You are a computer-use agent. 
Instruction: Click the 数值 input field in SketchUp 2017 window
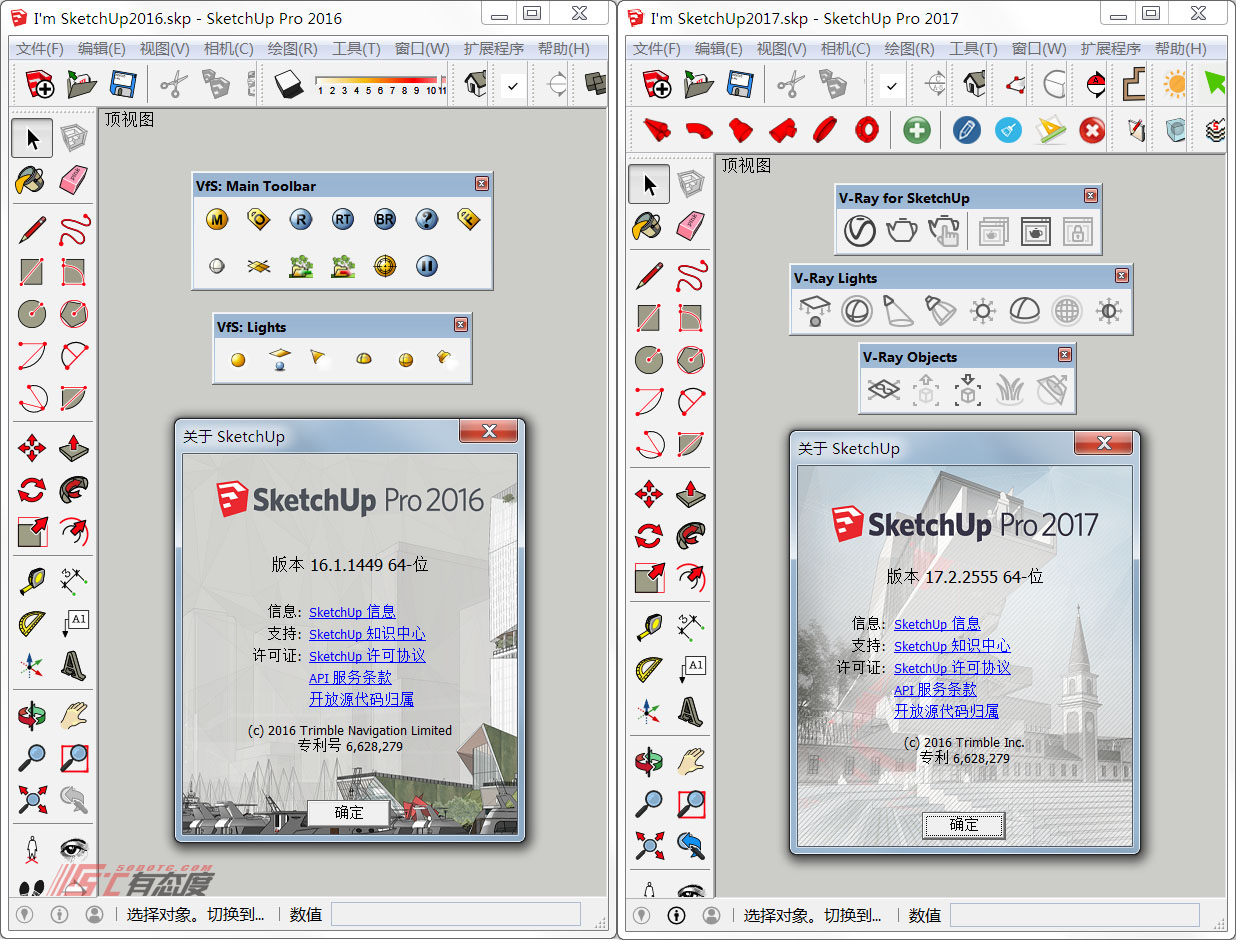[1074, 914]
